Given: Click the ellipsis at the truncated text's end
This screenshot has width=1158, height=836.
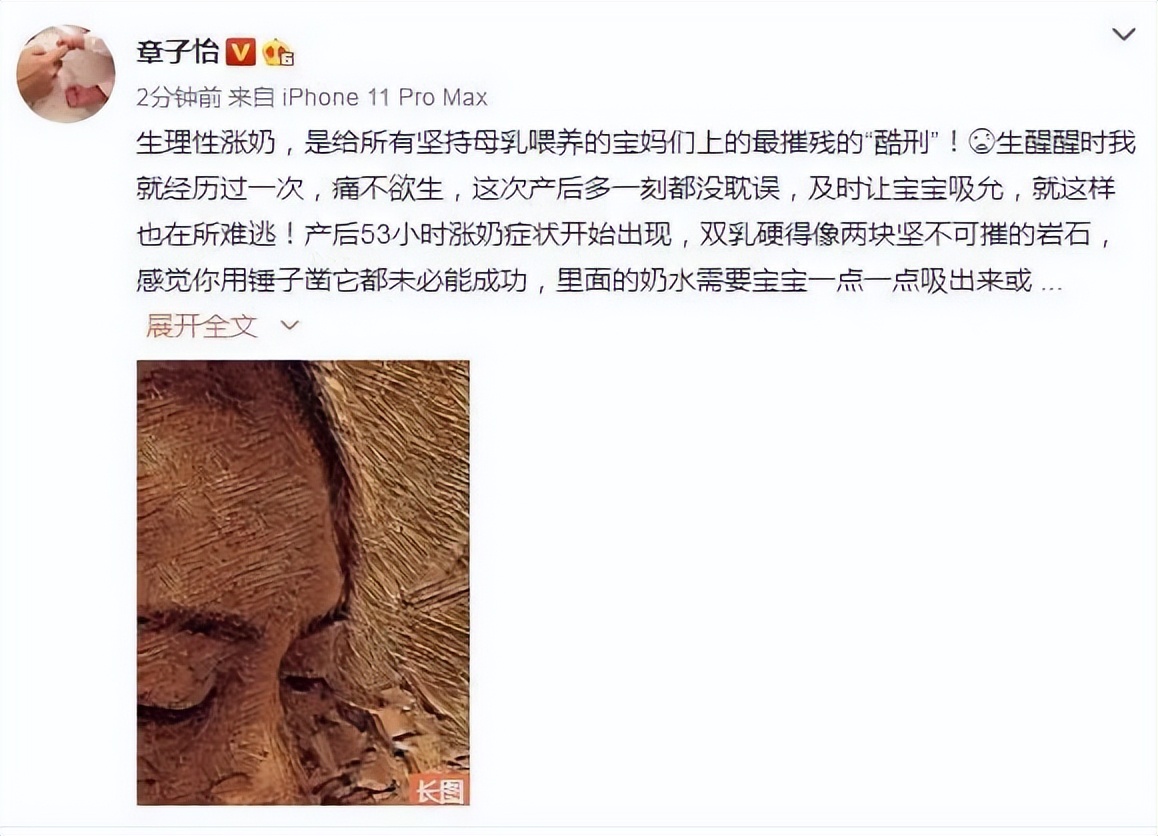Looking at the screenshot, I should (x=1050, y=282).
